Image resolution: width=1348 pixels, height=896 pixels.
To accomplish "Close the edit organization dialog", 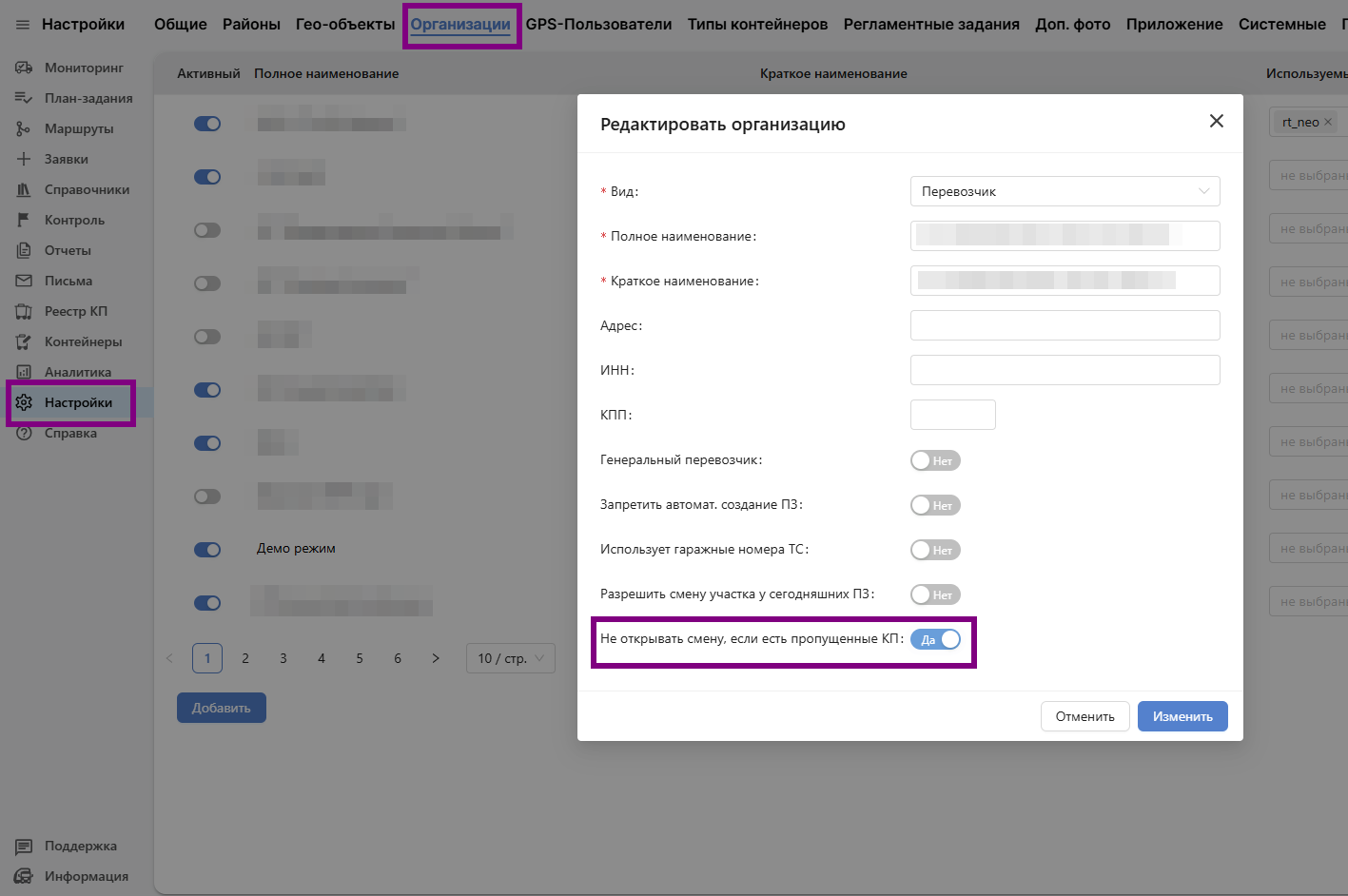I will click(1216, 121).
